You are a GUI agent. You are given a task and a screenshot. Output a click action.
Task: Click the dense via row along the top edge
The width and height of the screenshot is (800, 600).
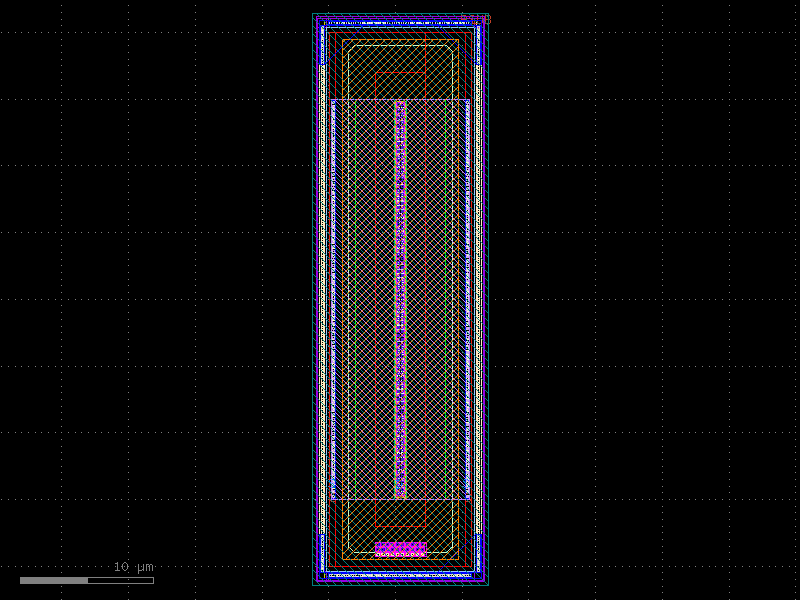pos(400,24)
